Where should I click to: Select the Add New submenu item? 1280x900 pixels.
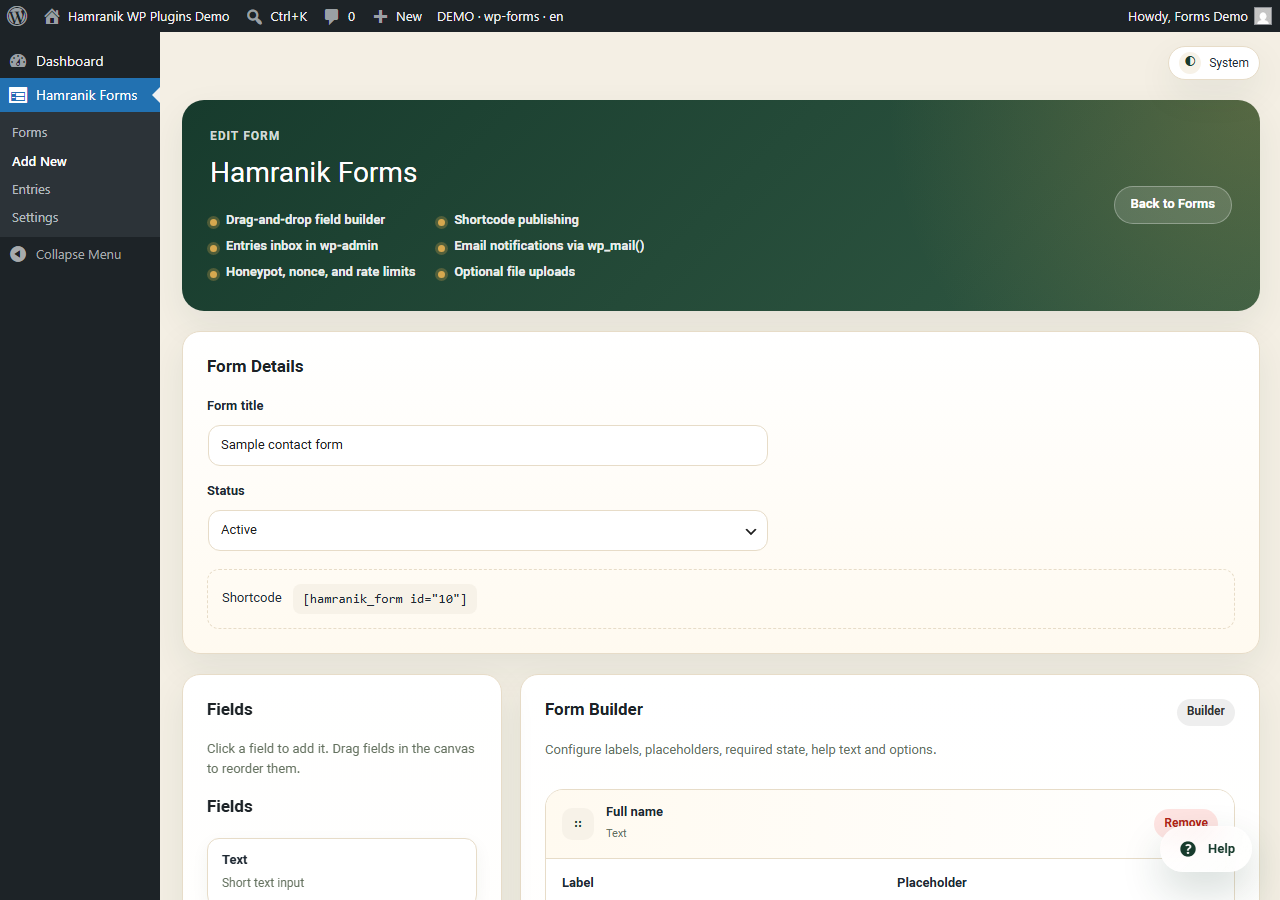click(40, 161)
